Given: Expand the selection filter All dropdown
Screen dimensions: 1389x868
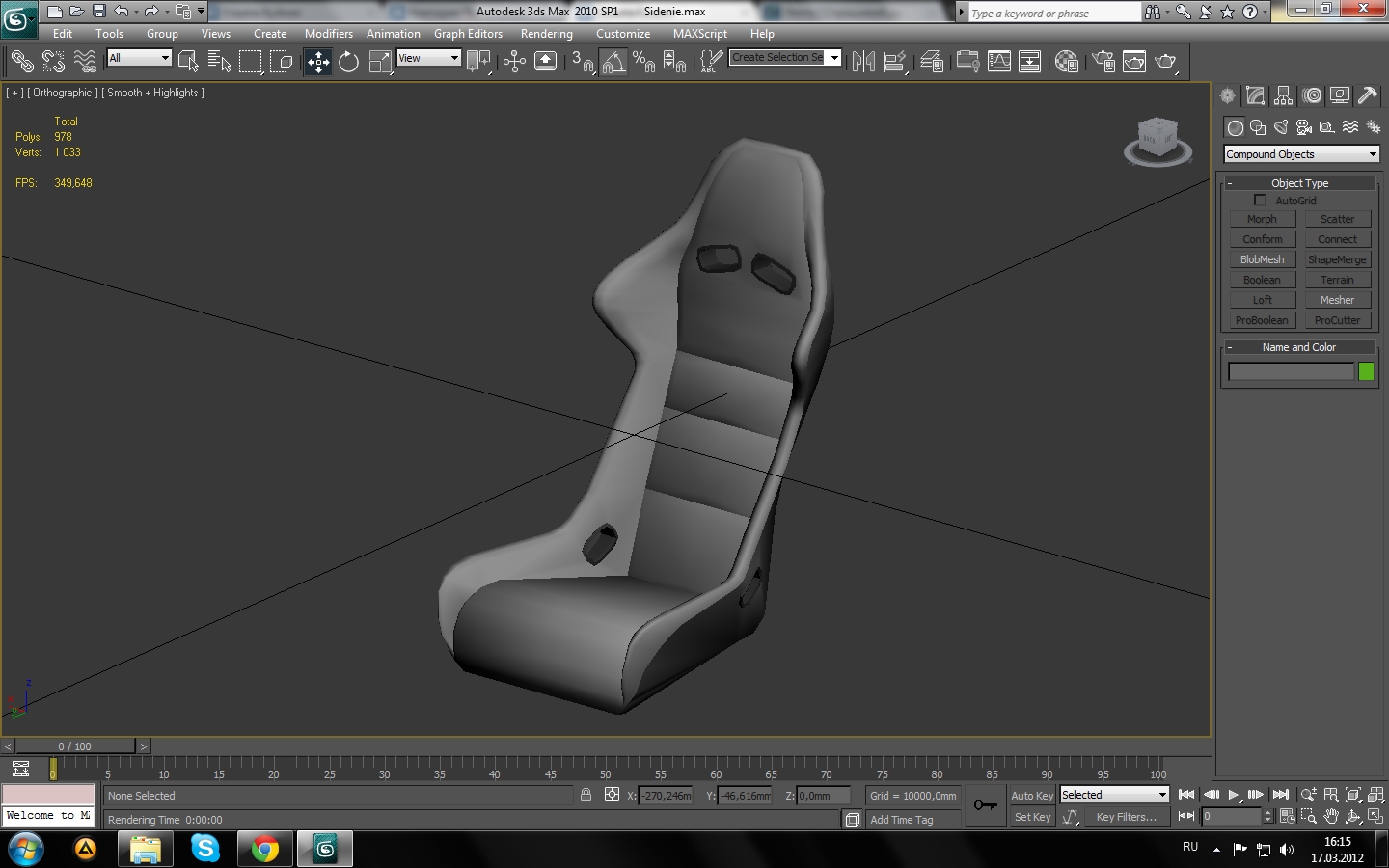Looking at the screenshot, I should coord(139,58).
